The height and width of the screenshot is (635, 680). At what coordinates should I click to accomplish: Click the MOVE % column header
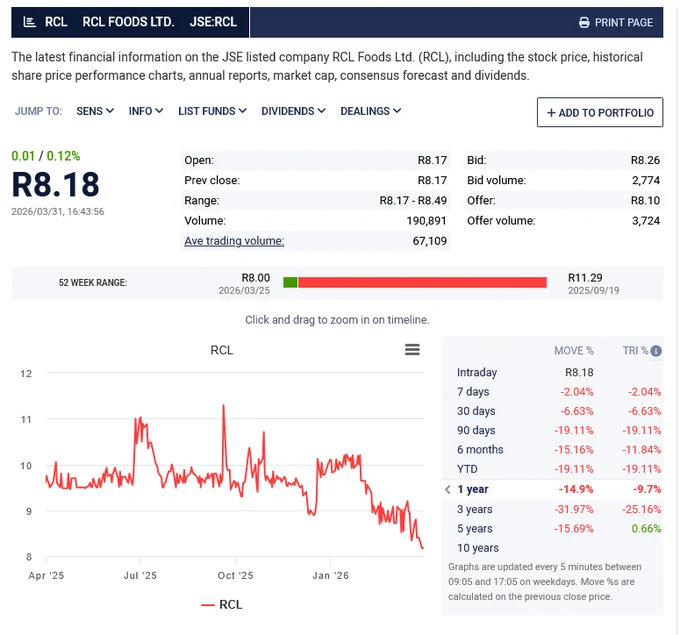point(574,350)
